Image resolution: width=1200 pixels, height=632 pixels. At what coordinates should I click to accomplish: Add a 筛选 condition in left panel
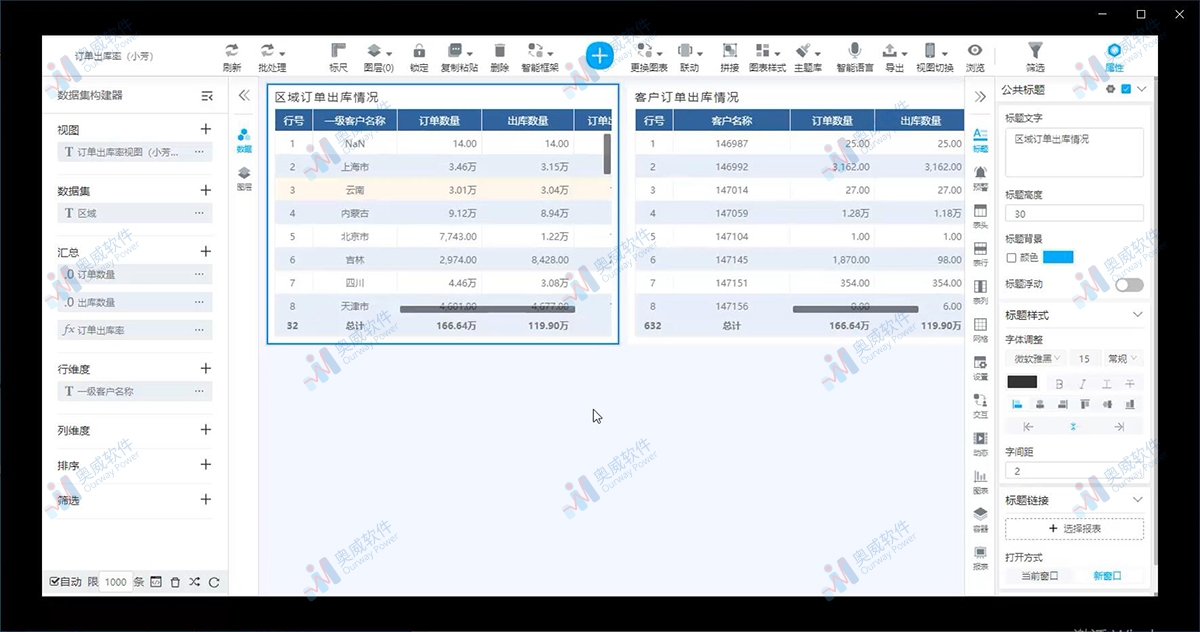(206, 499)
